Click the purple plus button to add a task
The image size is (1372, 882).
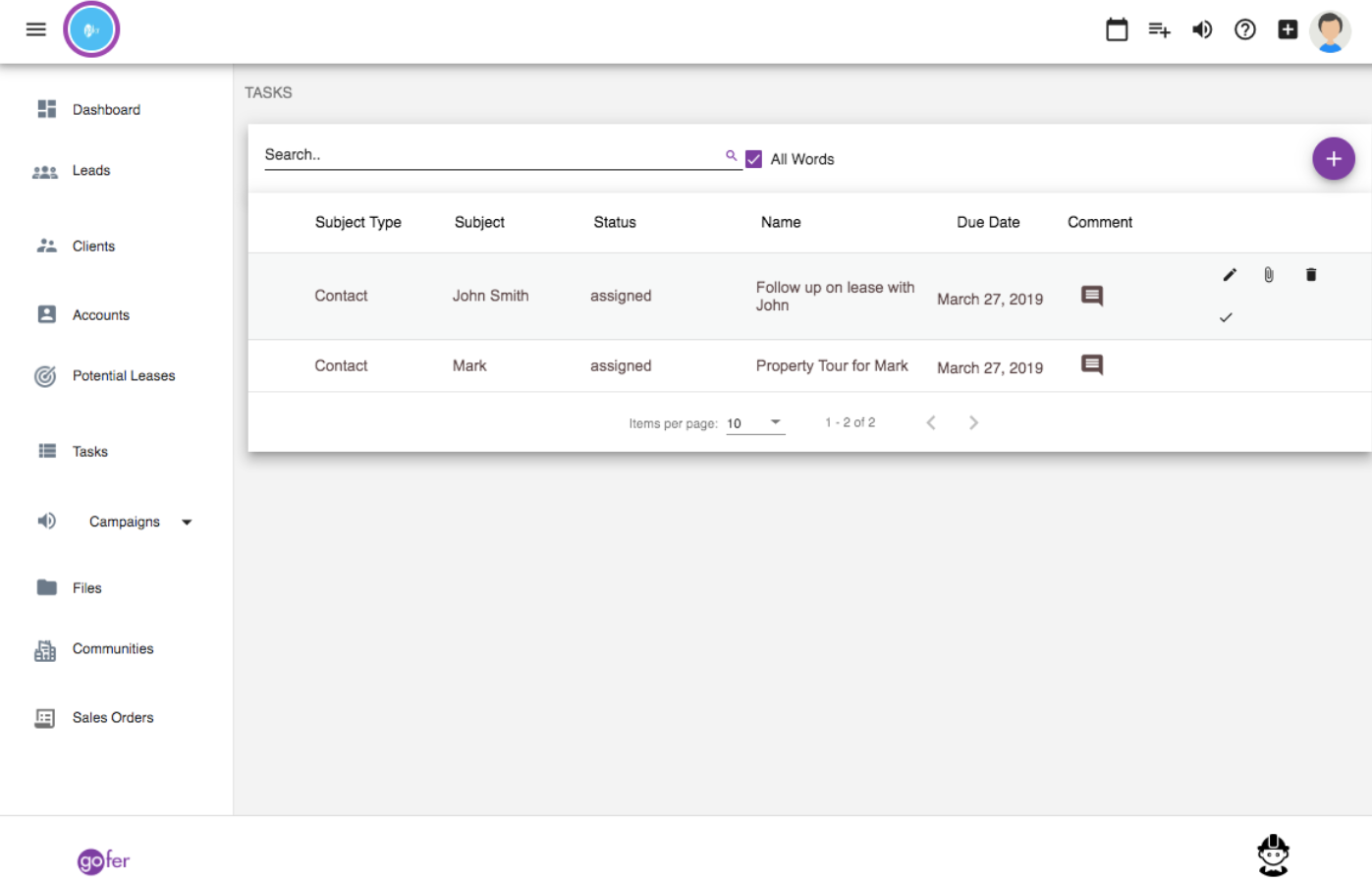[1334, 158]
